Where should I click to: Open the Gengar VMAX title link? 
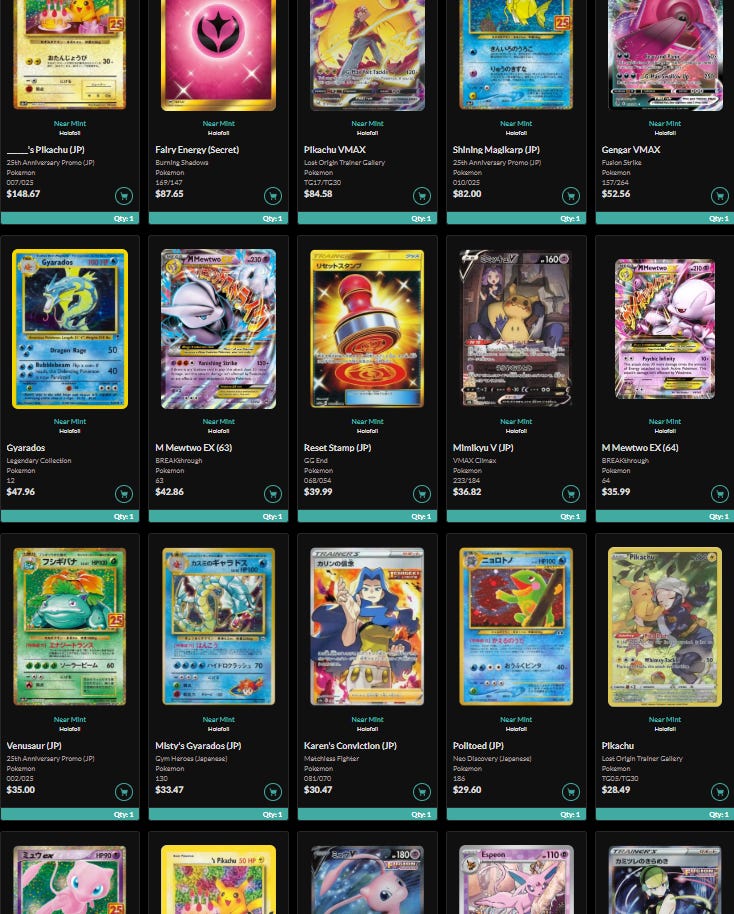(631, 150)
